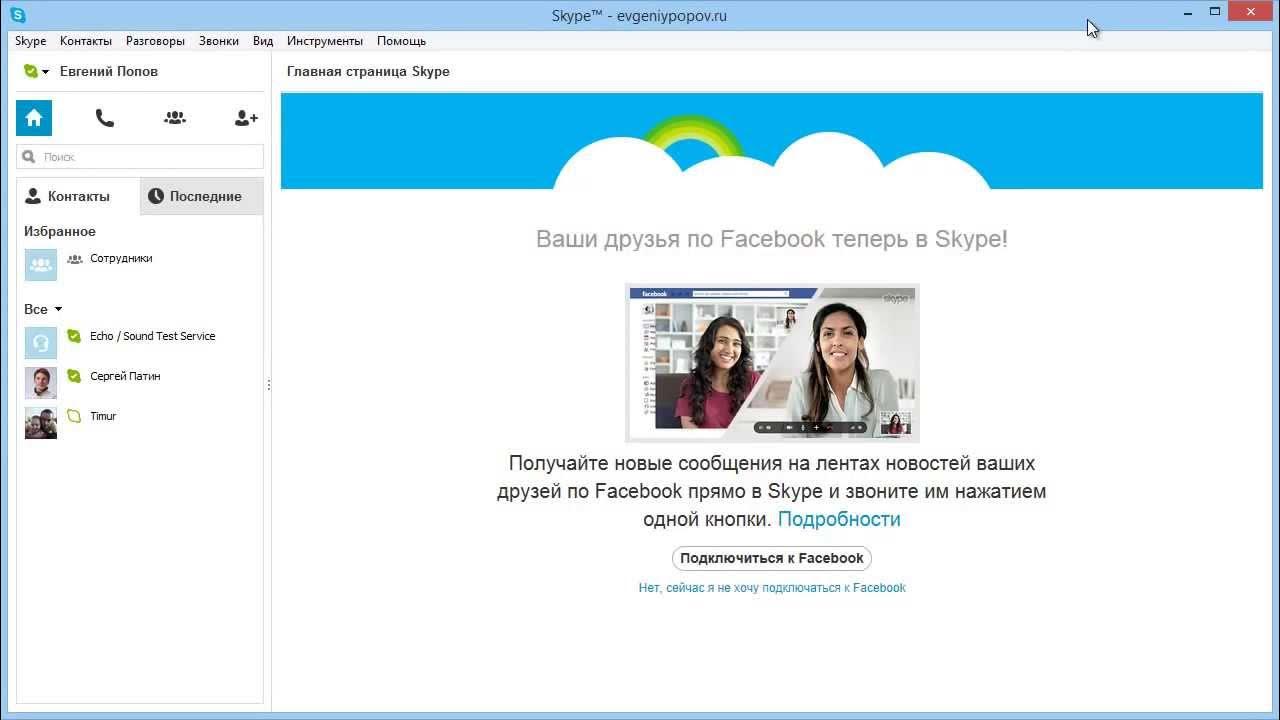Open the Разговоры menu

pyautogui.click(x=155, y=41)
